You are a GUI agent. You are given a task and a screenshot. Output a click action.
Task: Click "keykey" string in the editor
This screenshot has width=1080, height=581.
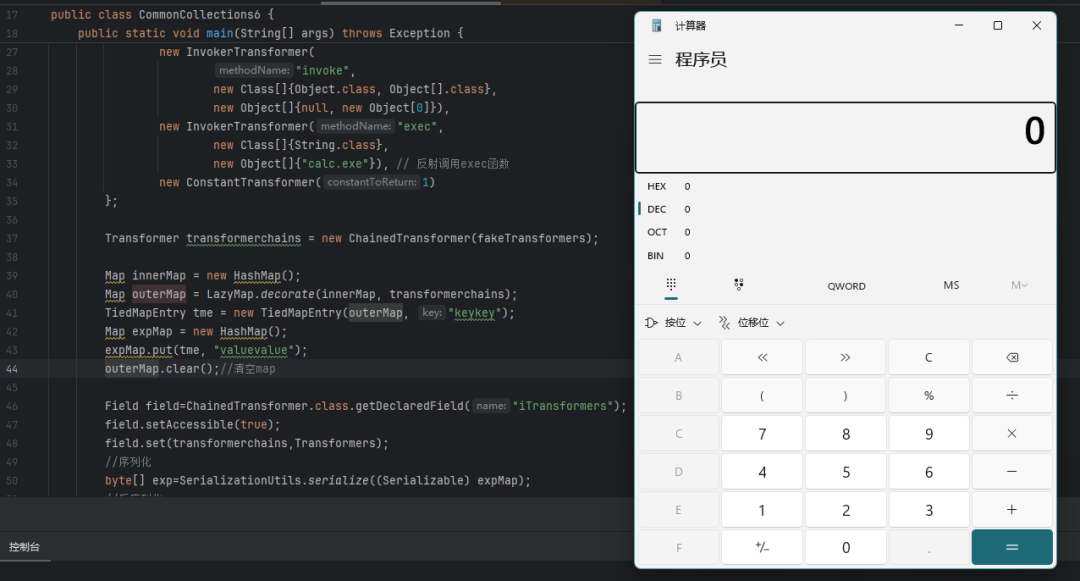pos(474,313)
